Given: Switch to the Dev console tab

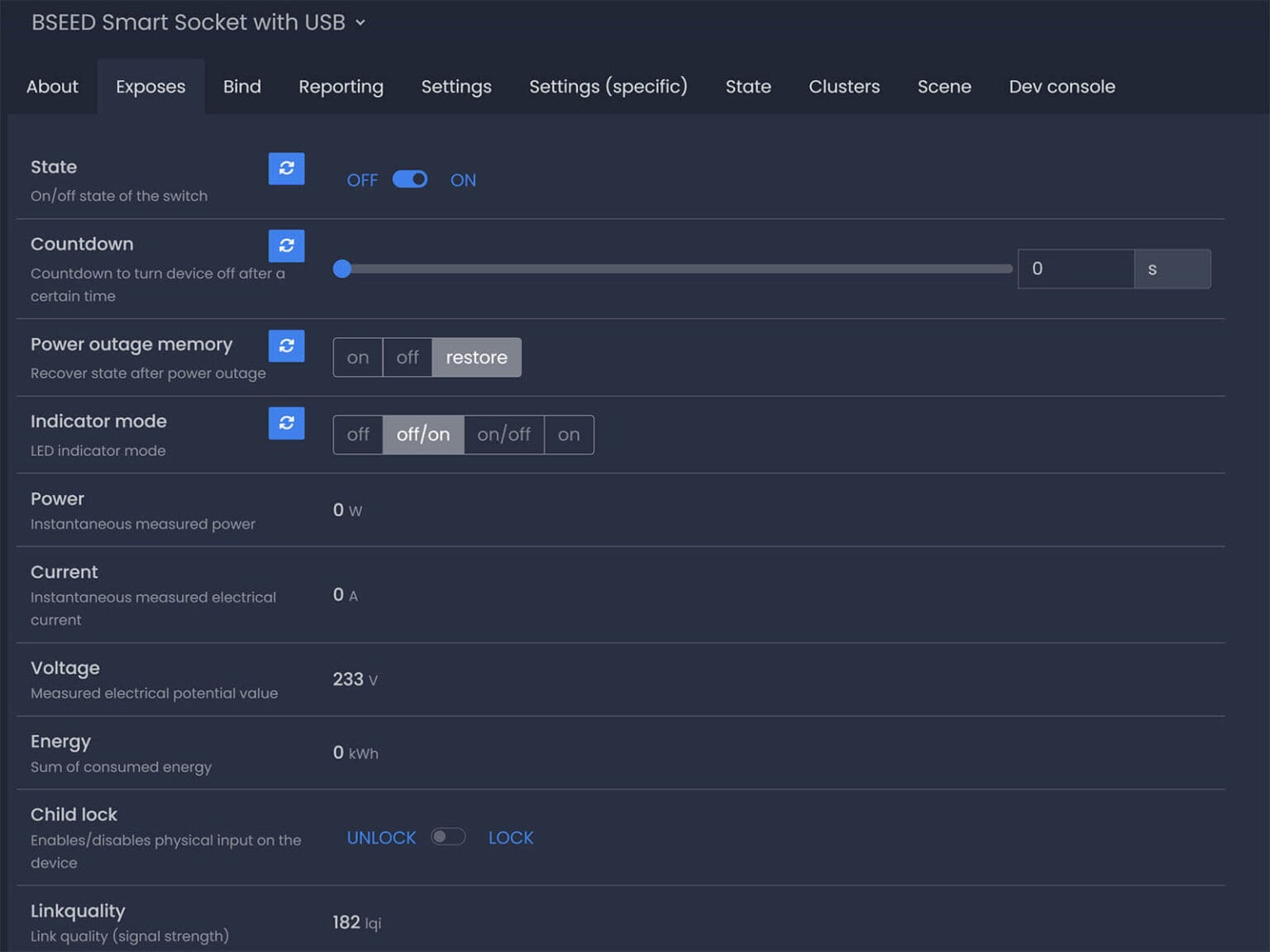Looking at the screenshot, I should pyautogui.click(x=1062, y=87).
